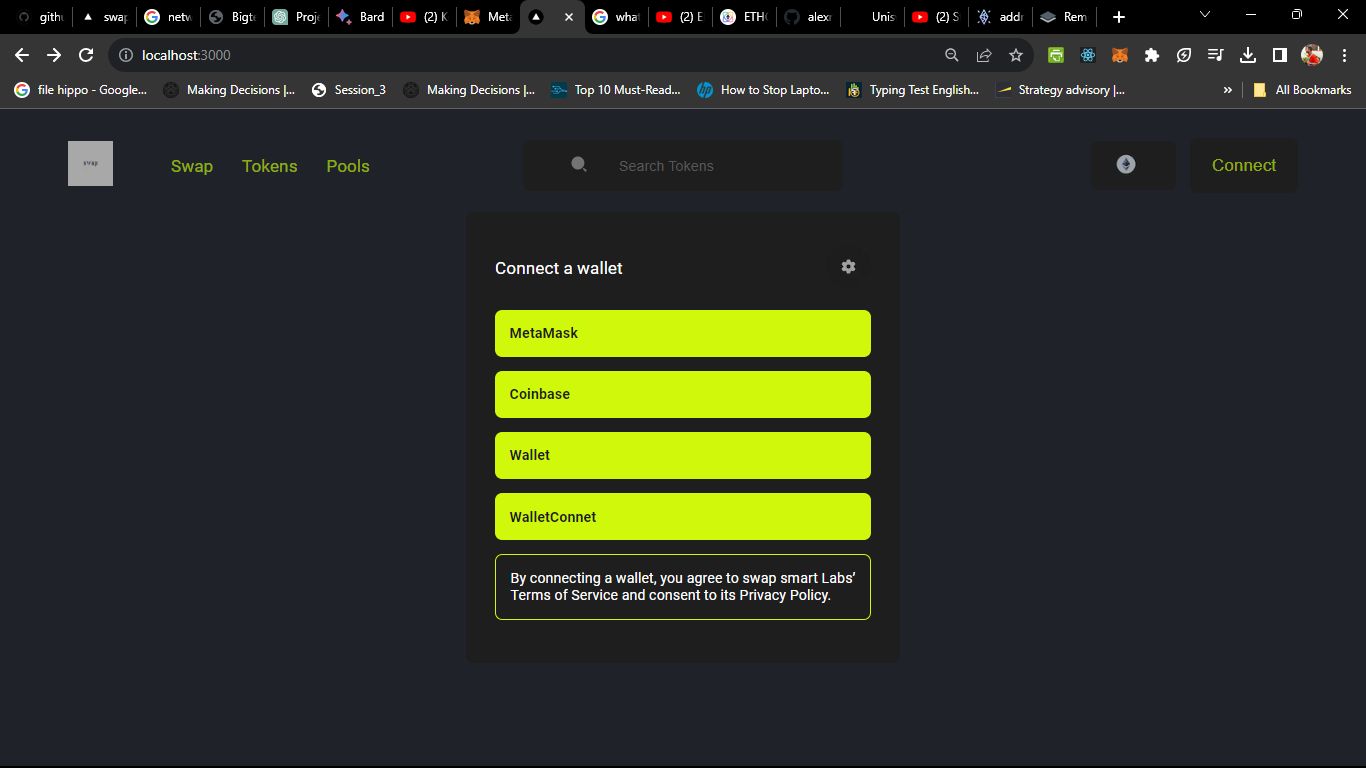The height and width of the screenshot is (768, 1366).
Task: Open the Swap page in the navbar
Action: (192, 166)
